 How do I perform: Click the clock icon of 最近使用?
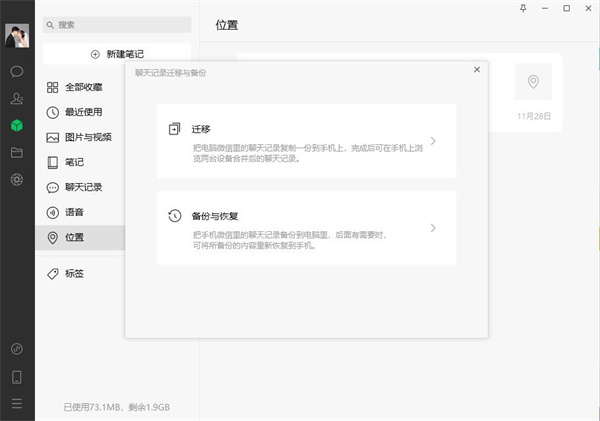pos(52,113)
